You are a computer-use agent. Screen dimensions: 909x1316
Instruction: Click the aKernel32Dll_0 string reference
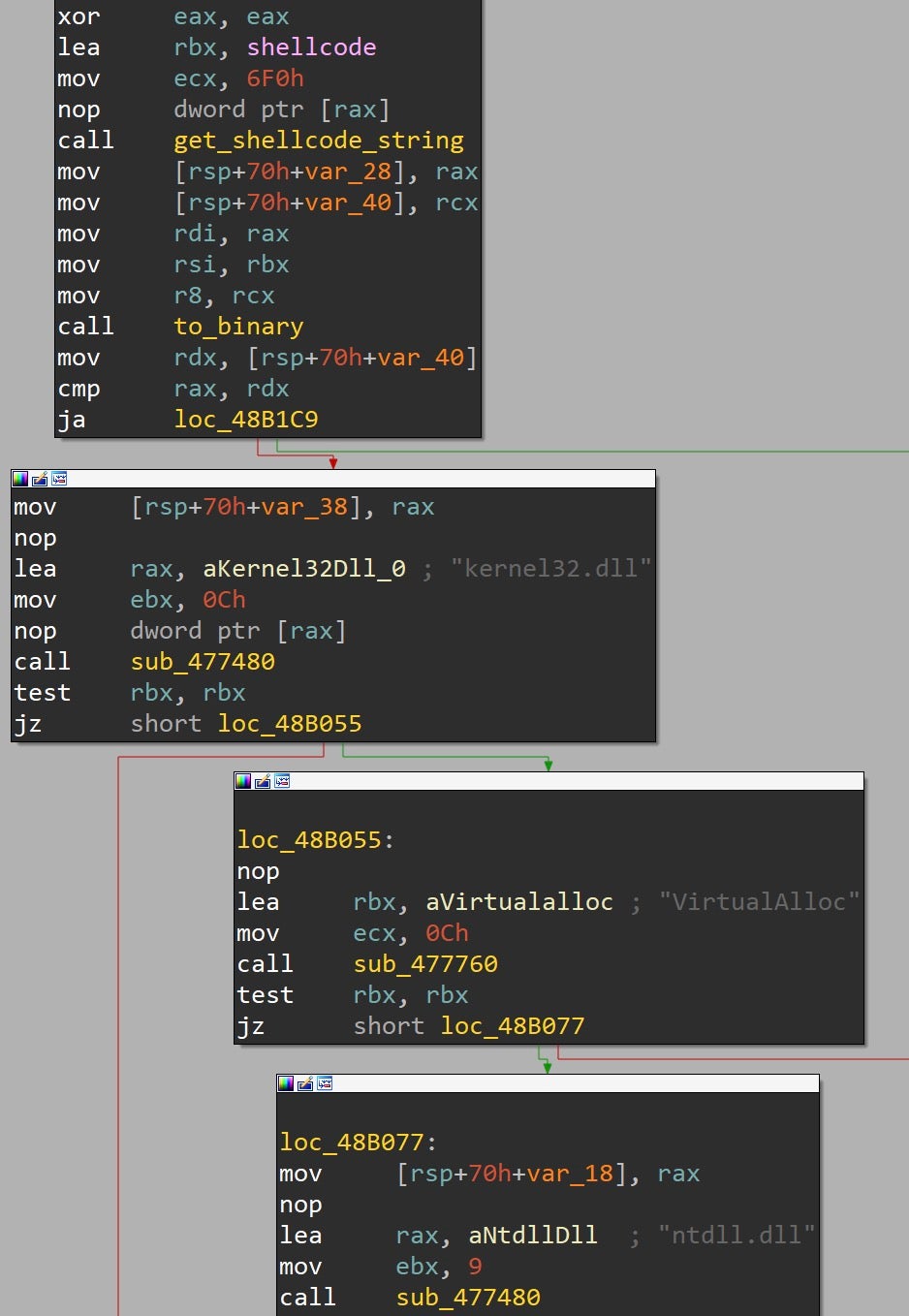303,569
